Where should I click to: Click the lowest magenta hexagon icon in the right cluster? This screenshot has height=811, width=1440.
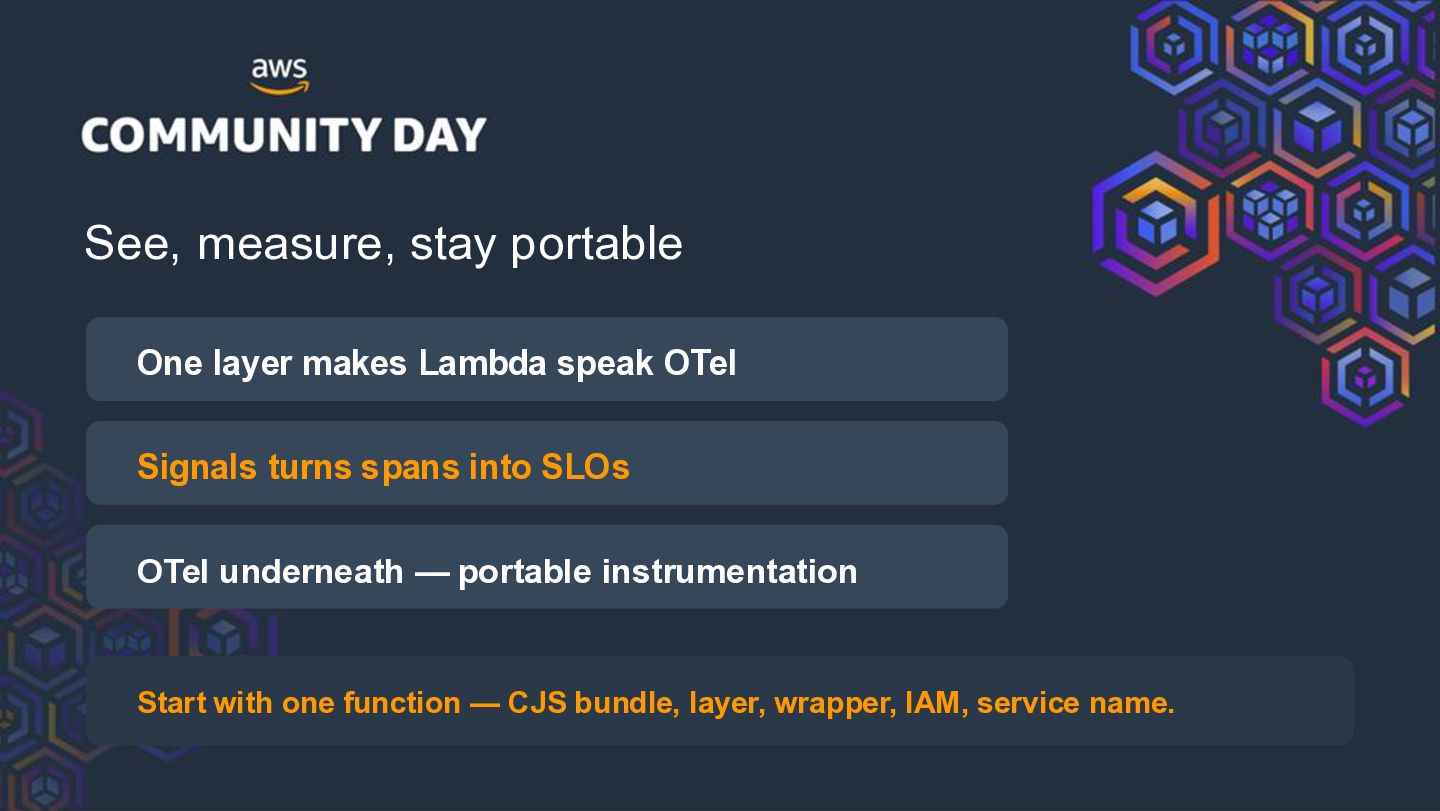click(x=1365, y=377)
